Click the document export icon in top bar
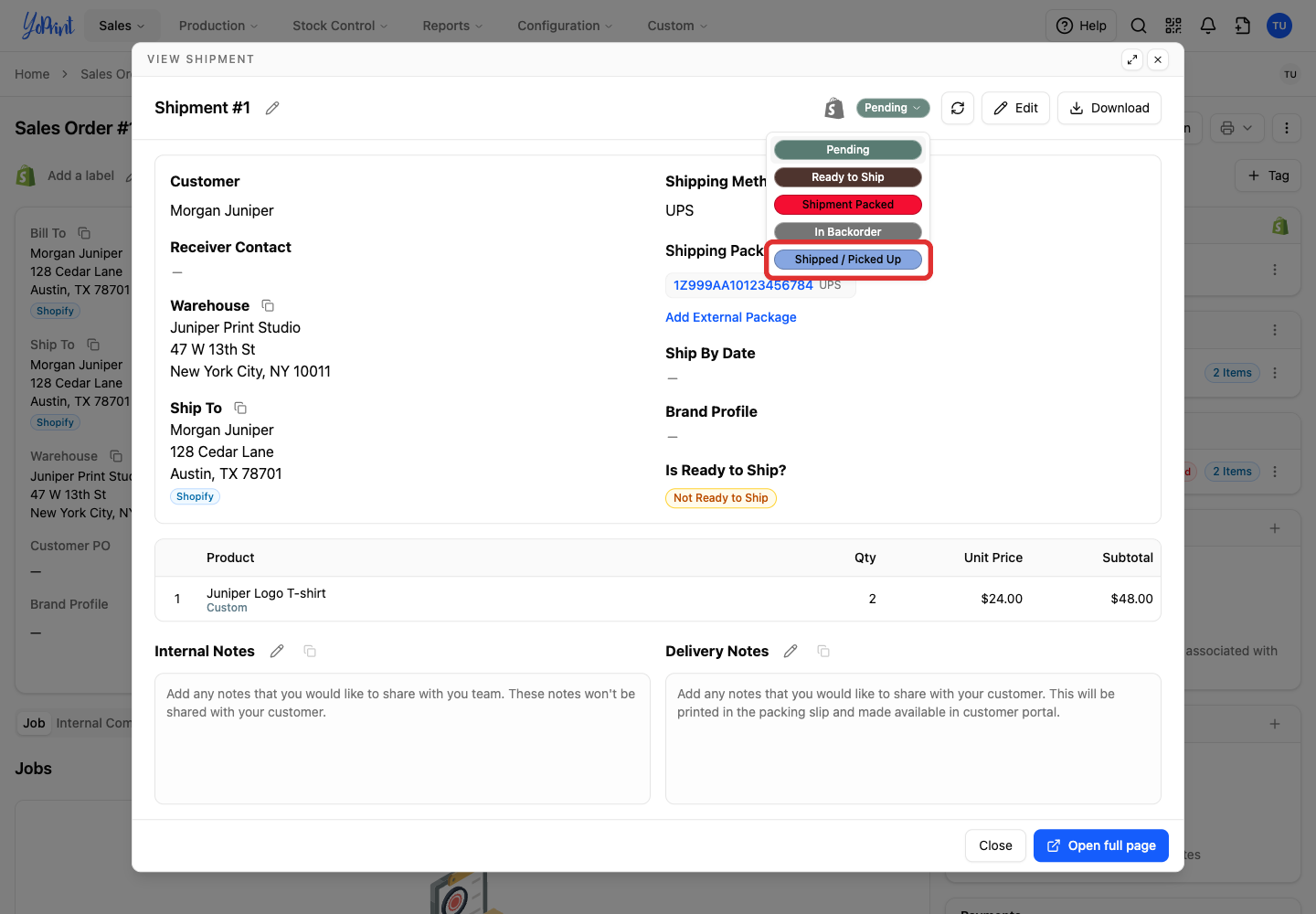The image size is (1316, 914). click(x=1243, y=26)
